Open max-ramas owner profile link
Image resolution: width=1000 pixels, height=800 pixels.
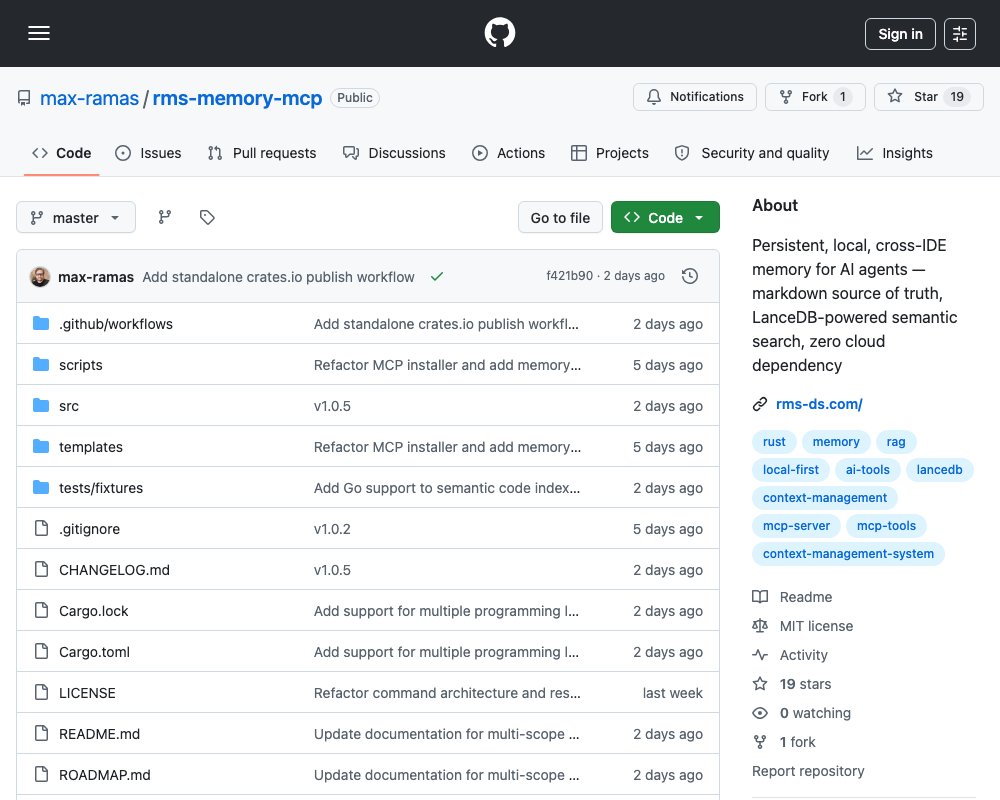[89, 98]
